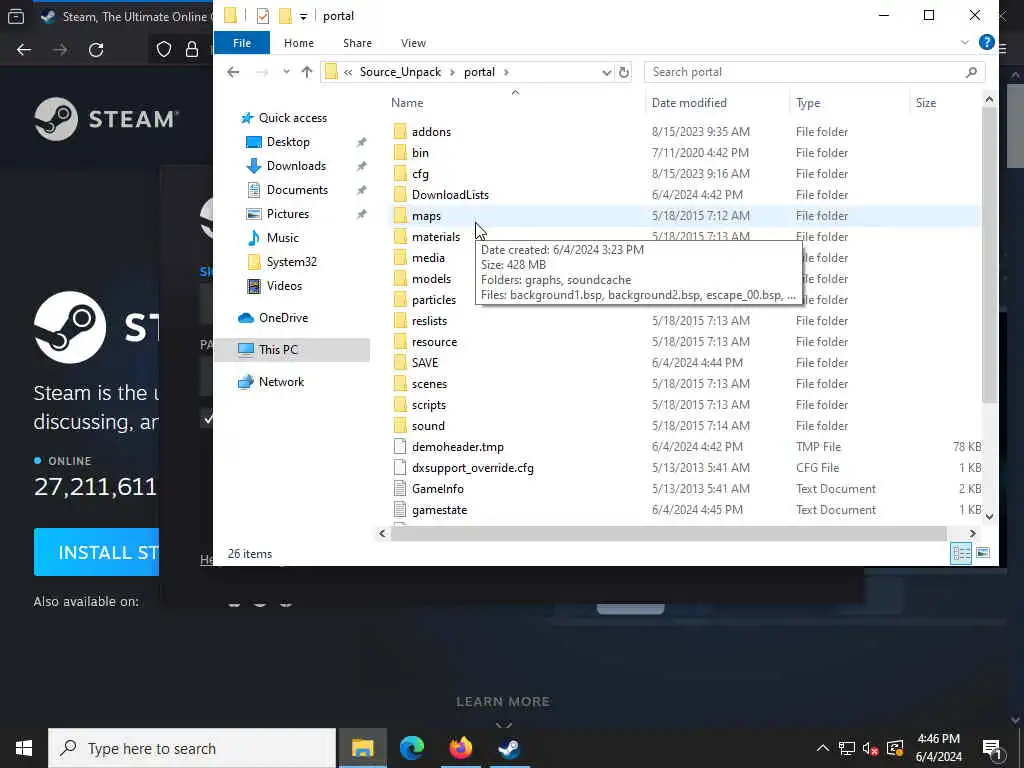Expand Source_Unpack breadcrumb arrow
Screen dimensions: 1024x768
pyautogui.click(x=452, y=72)
